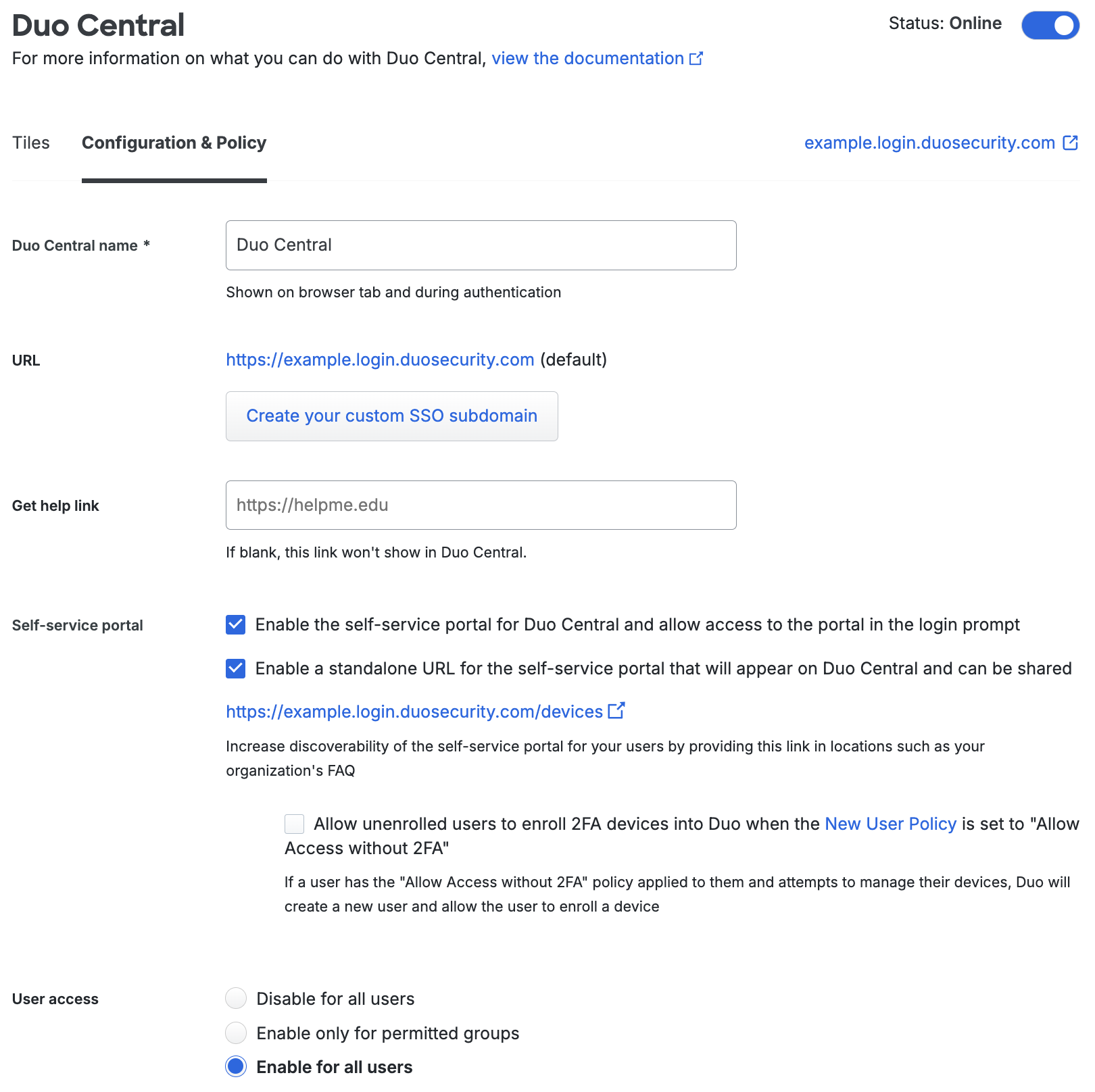The width and height of the screenshot is (1095, 1092).
Task: Click external link icon beside documentation link
Action: click(x=696, y=59)
